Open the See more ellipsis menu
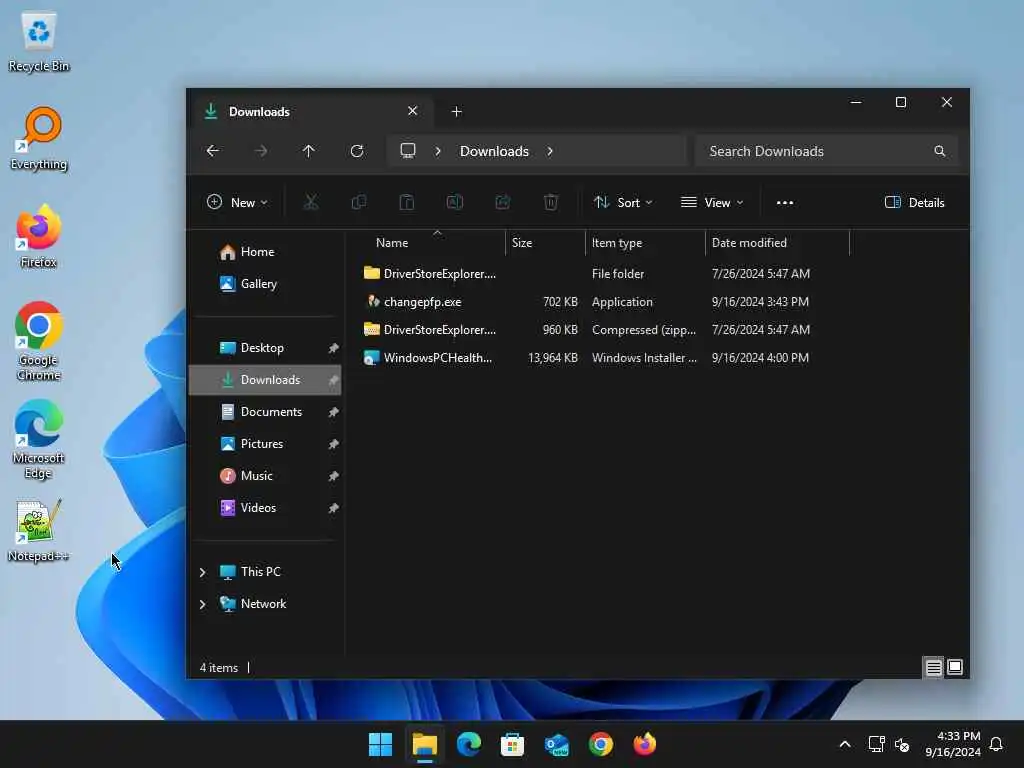Viewport: 1024px width, 768px height. point(784,202)
